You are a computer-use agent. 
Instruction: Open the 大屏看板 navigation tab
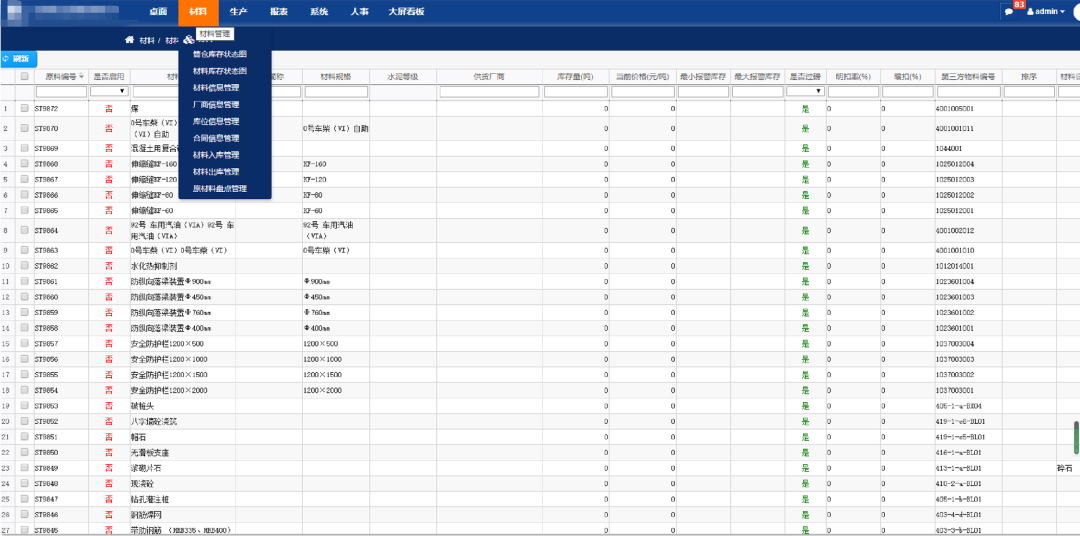point(405,12)
